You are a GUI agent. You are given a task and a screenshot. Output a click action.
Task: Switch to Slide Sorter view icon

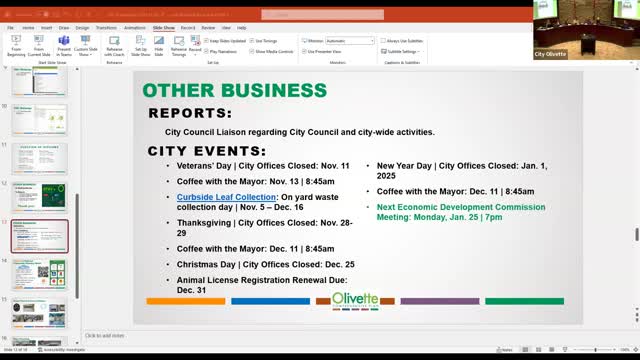[x=538, y=350]
